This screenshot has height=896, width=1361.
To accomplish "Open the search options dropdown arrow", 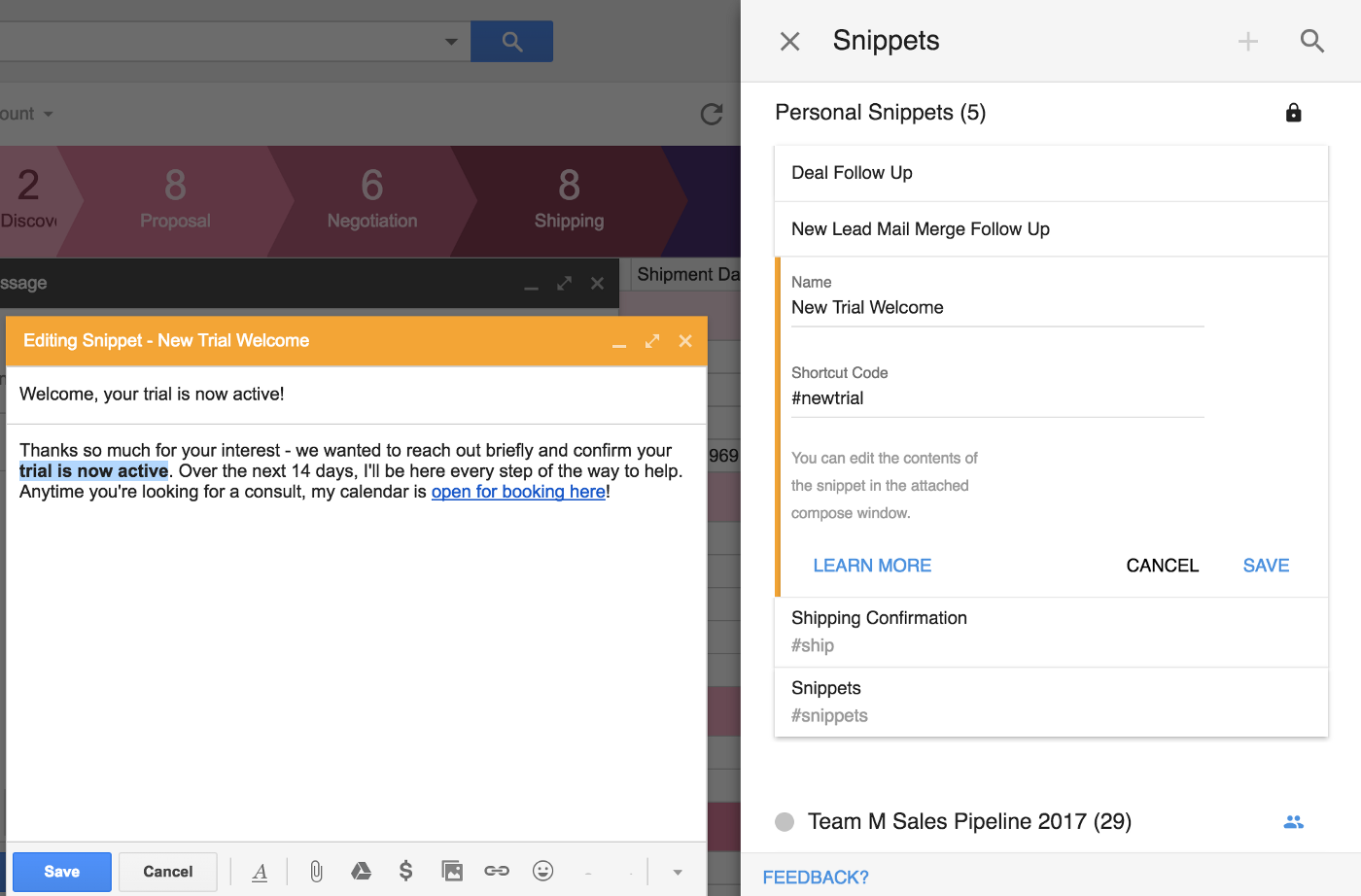I will point(450,41).
